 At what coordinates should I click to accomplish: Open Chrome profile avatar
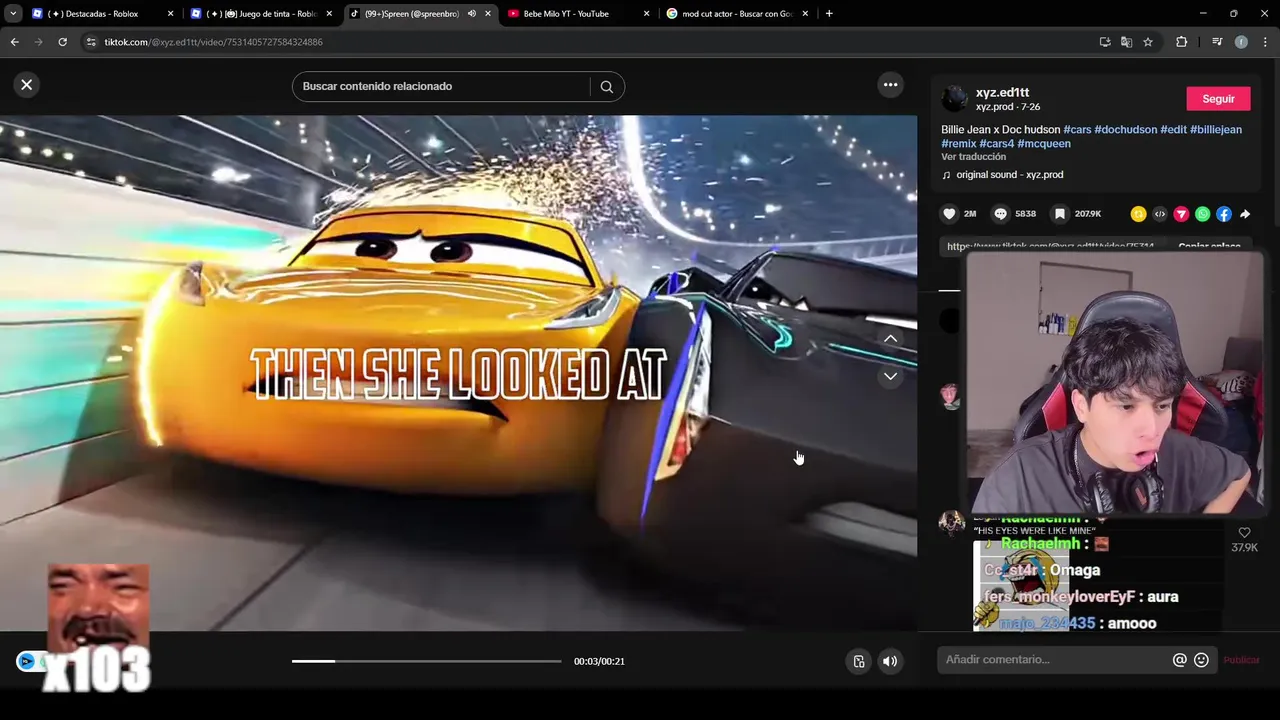[1241, 42]
